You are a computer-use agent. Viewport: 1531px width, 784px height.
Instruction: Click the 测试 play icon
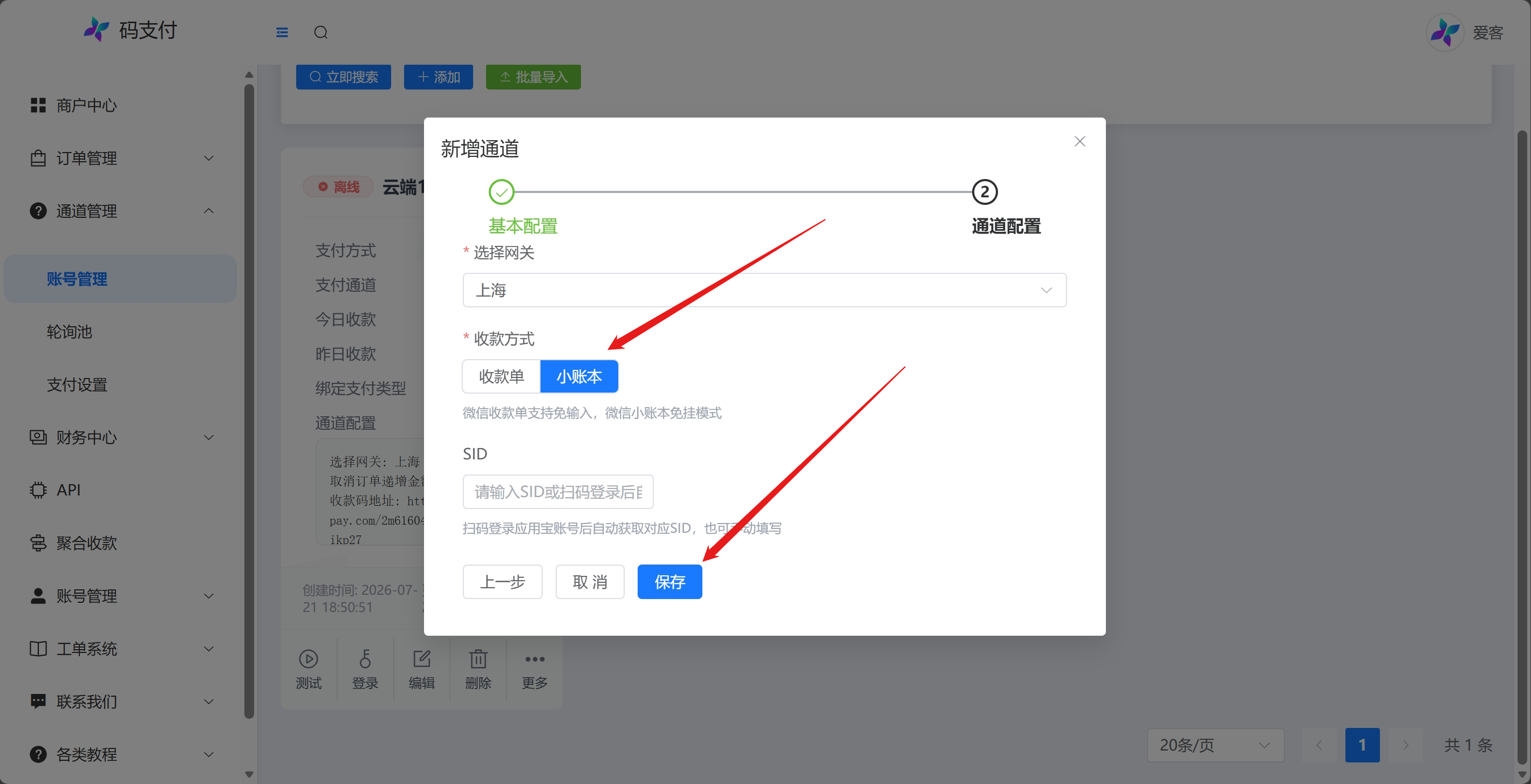309,659
